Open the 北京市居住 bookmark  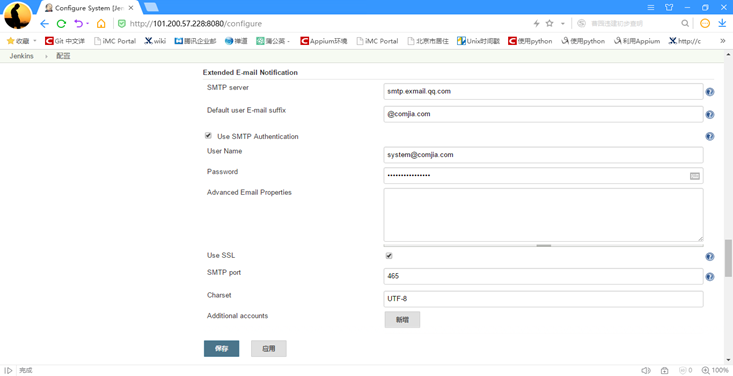coord(428,41)
